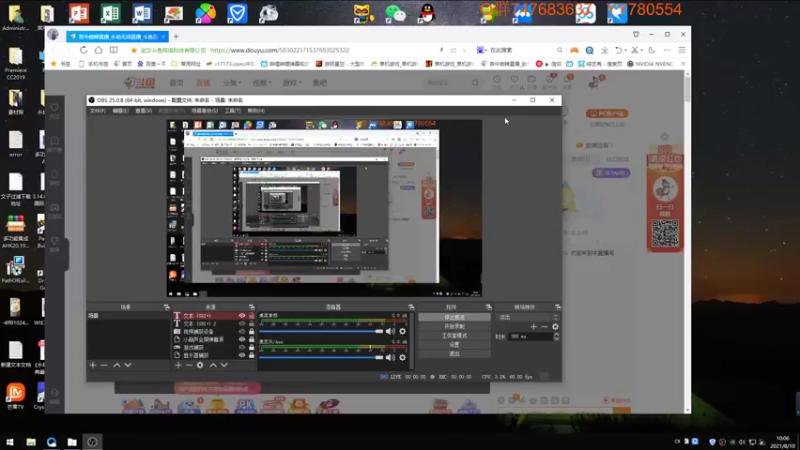Unlock the 显示器捕获 source

point(251,355)
